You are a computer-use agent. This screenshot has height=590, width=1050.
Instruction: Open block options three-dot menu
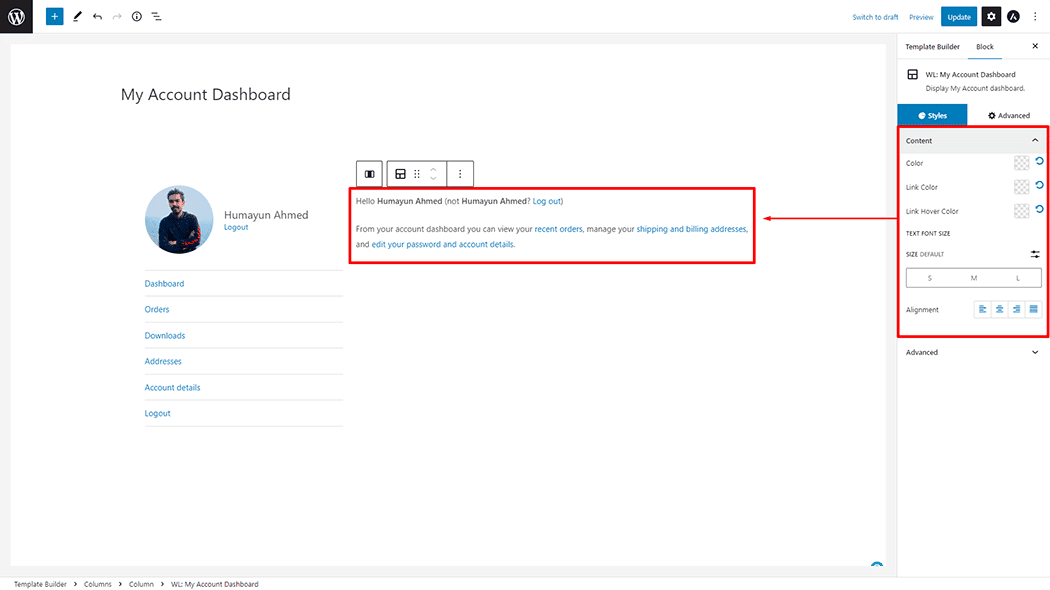pyautogui.click(x=460, y=174)
